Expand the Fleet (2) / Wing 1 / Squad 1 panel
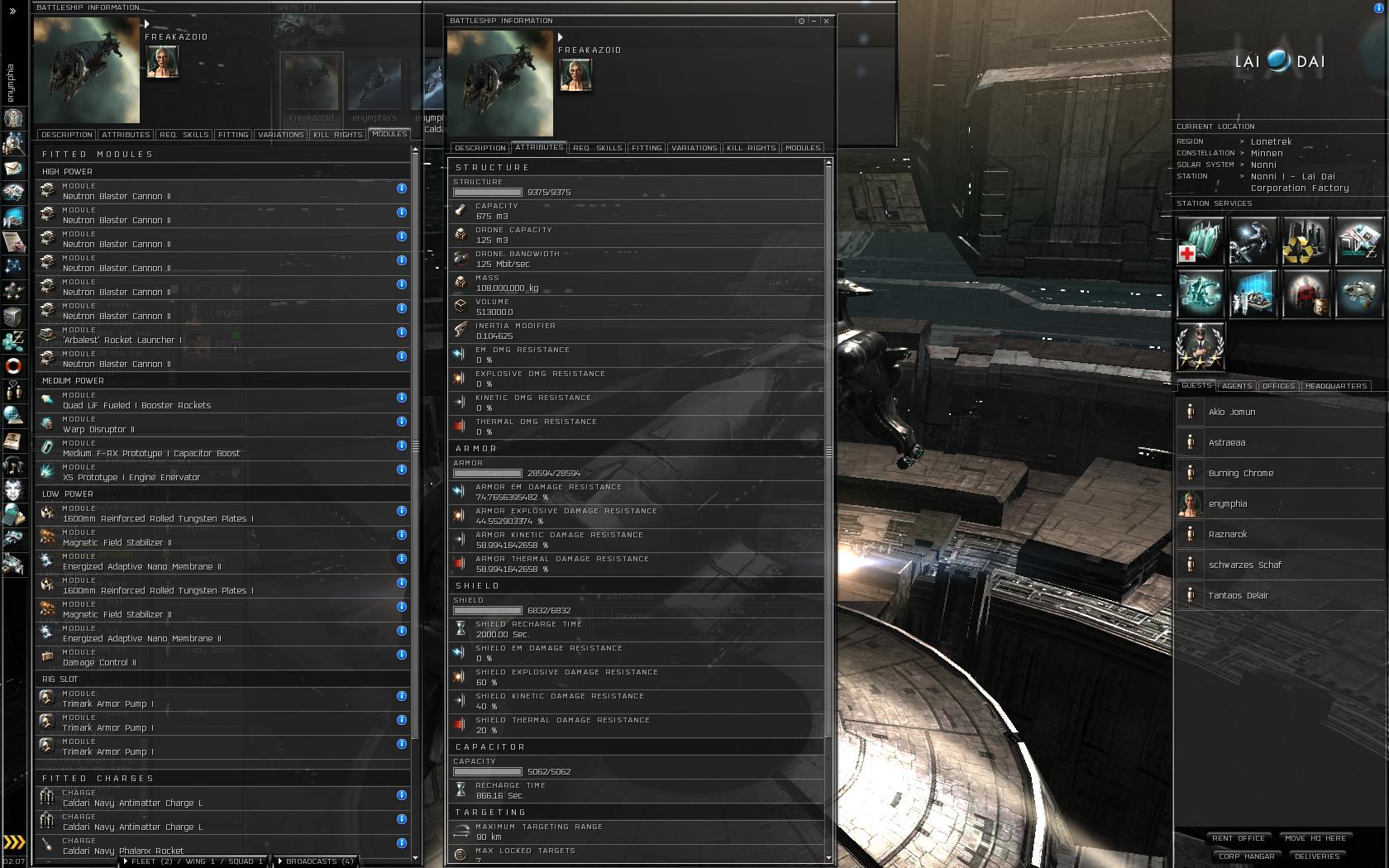This screenshot has height=868, width=1389. point(193,861)
